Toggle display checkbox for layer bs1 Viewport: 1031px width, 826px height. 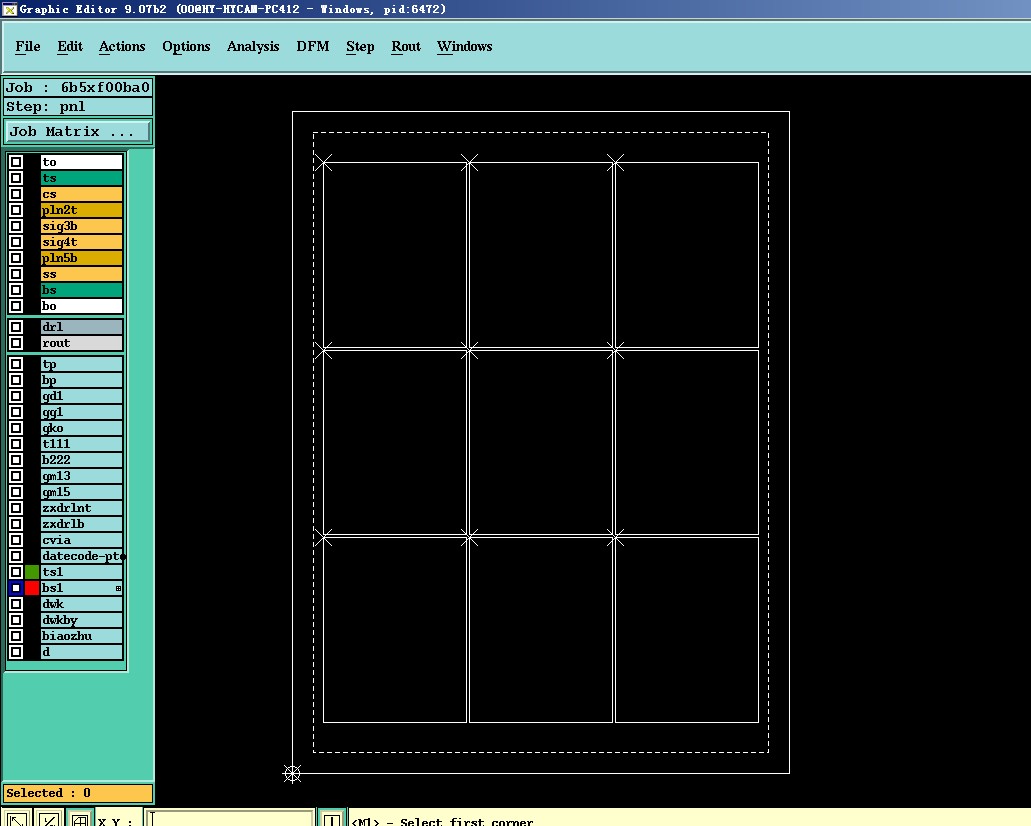[16, 588]
